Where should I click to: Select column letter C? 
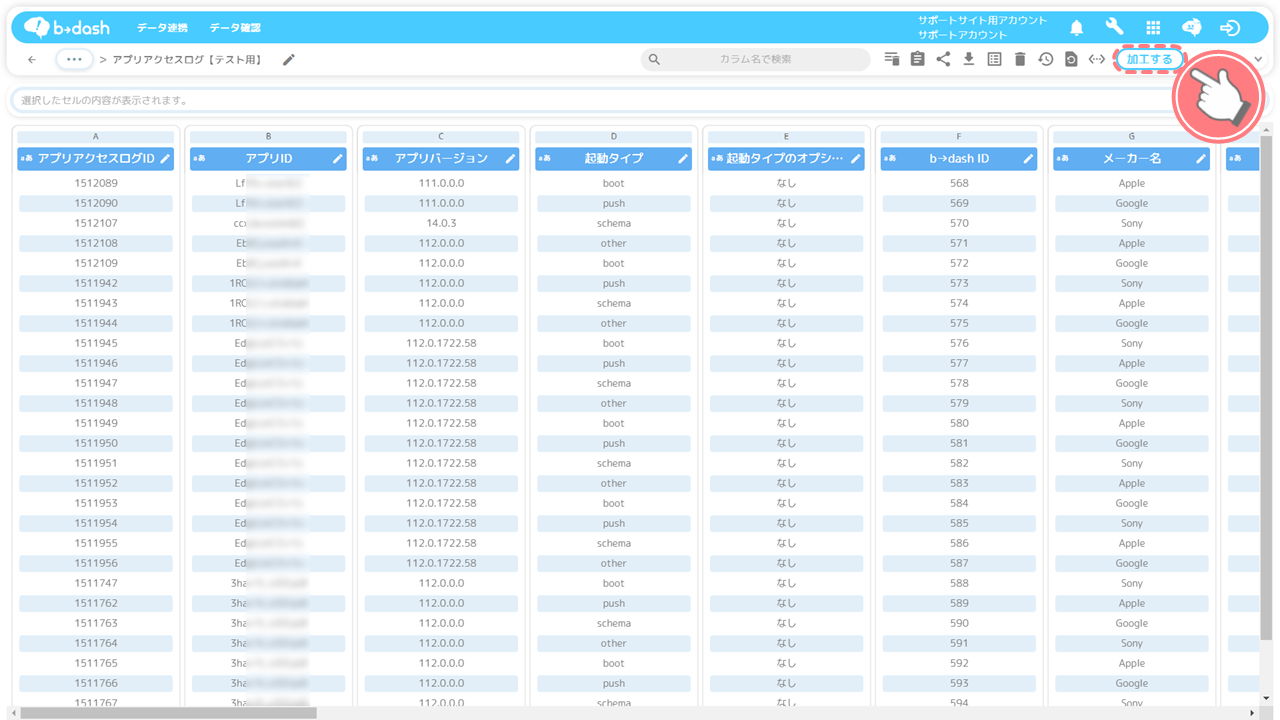(x=441, y=137)
